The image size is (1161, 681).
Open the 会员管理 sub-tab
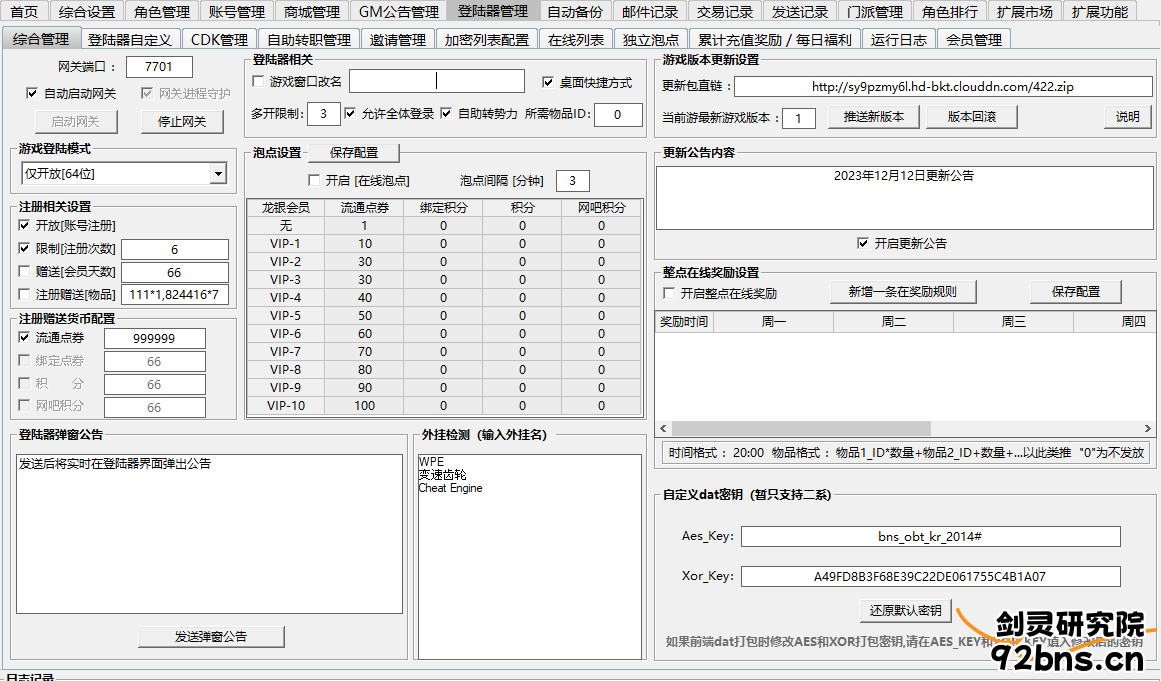[974, 39]
